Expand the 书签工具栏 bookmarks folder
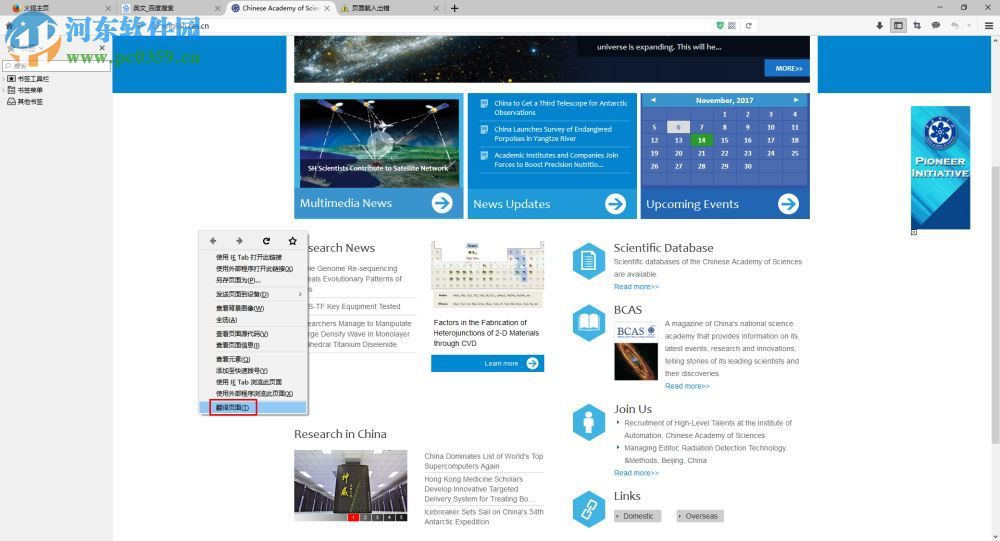The image size is (1000, 541). 4,78
